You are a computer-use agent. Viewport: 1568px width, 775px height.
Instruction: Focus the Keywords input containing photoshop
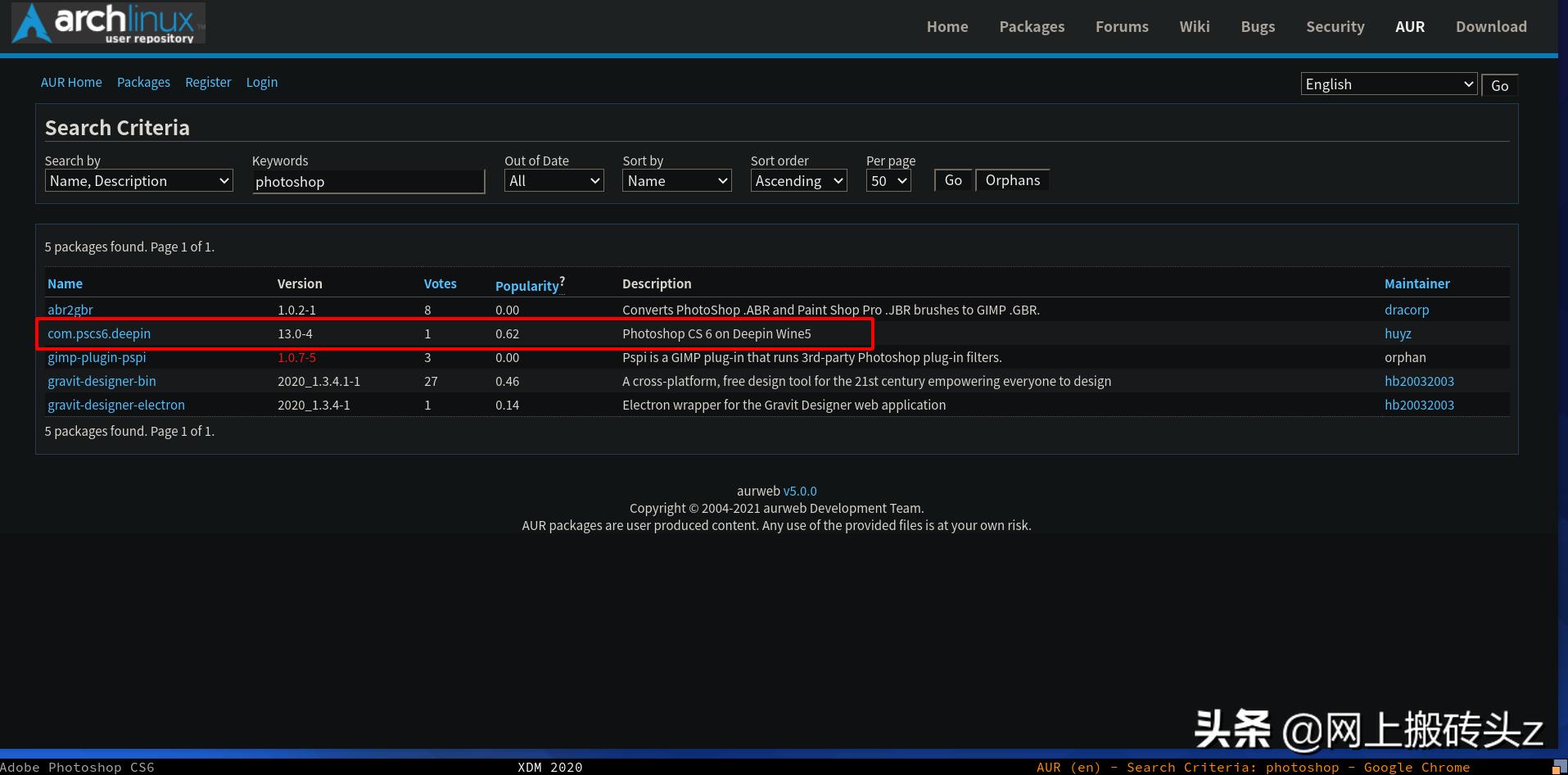coord(368,182)
